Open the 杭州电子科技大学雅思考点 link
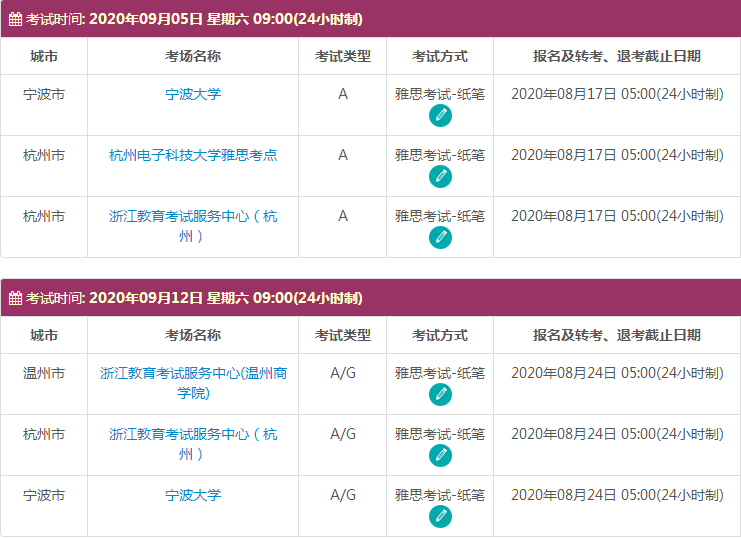This screenshot has width=741, height=538. [193, 155]
